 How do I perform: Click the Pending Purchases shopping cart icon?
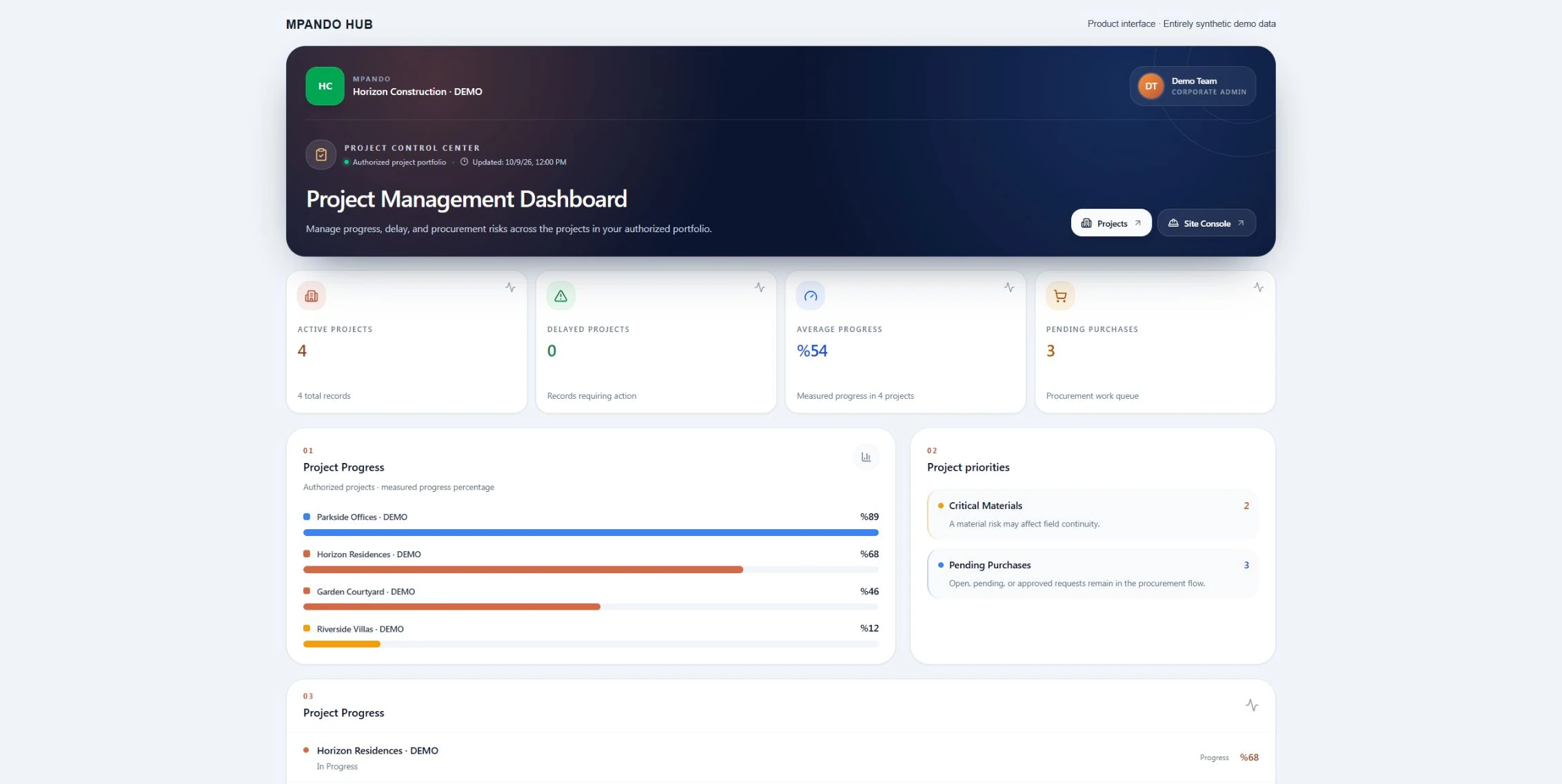pos(1060,296)
